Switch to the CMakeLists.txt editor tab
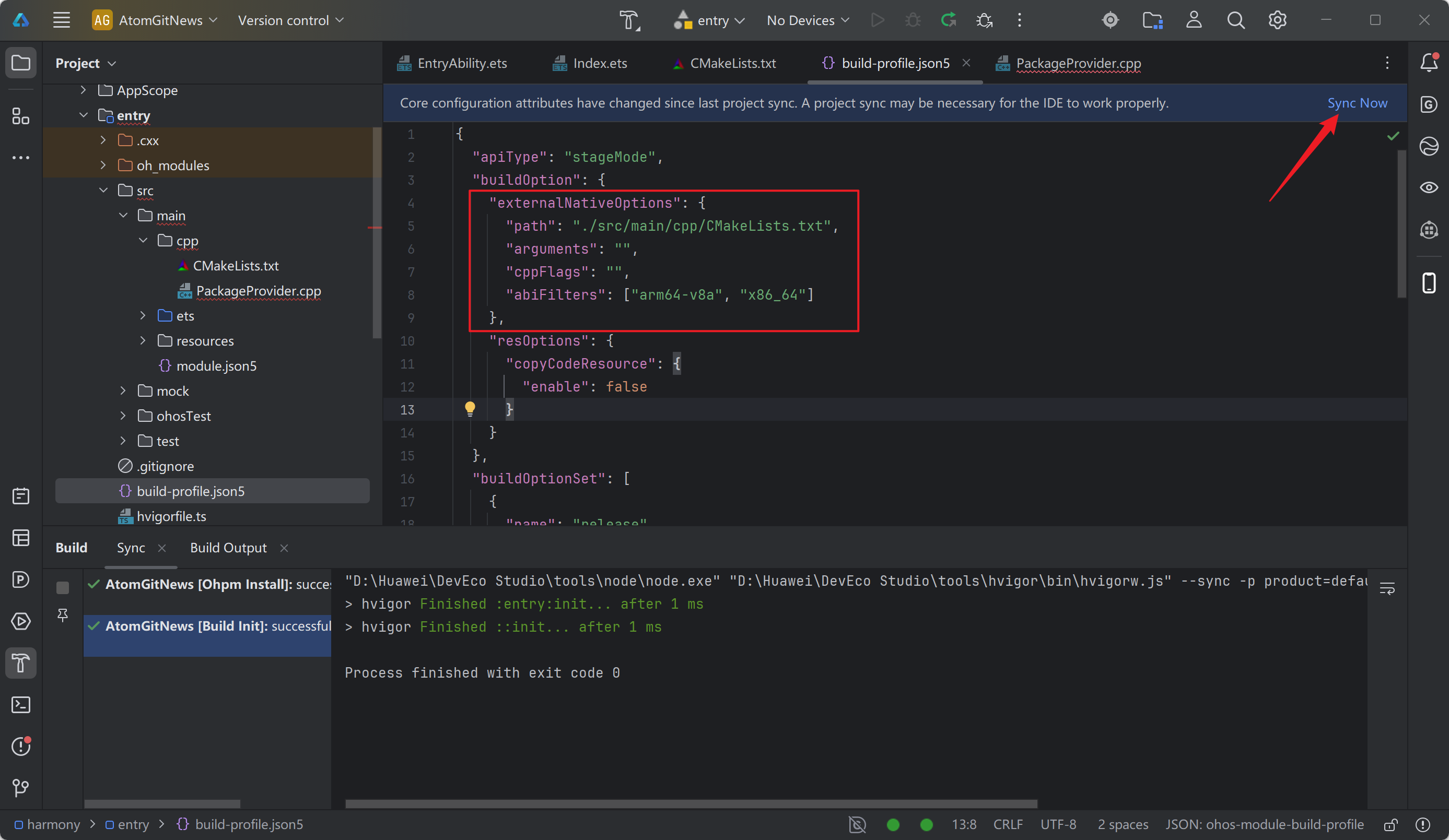Screen dimensions: 1449x840 coord(732,63)
